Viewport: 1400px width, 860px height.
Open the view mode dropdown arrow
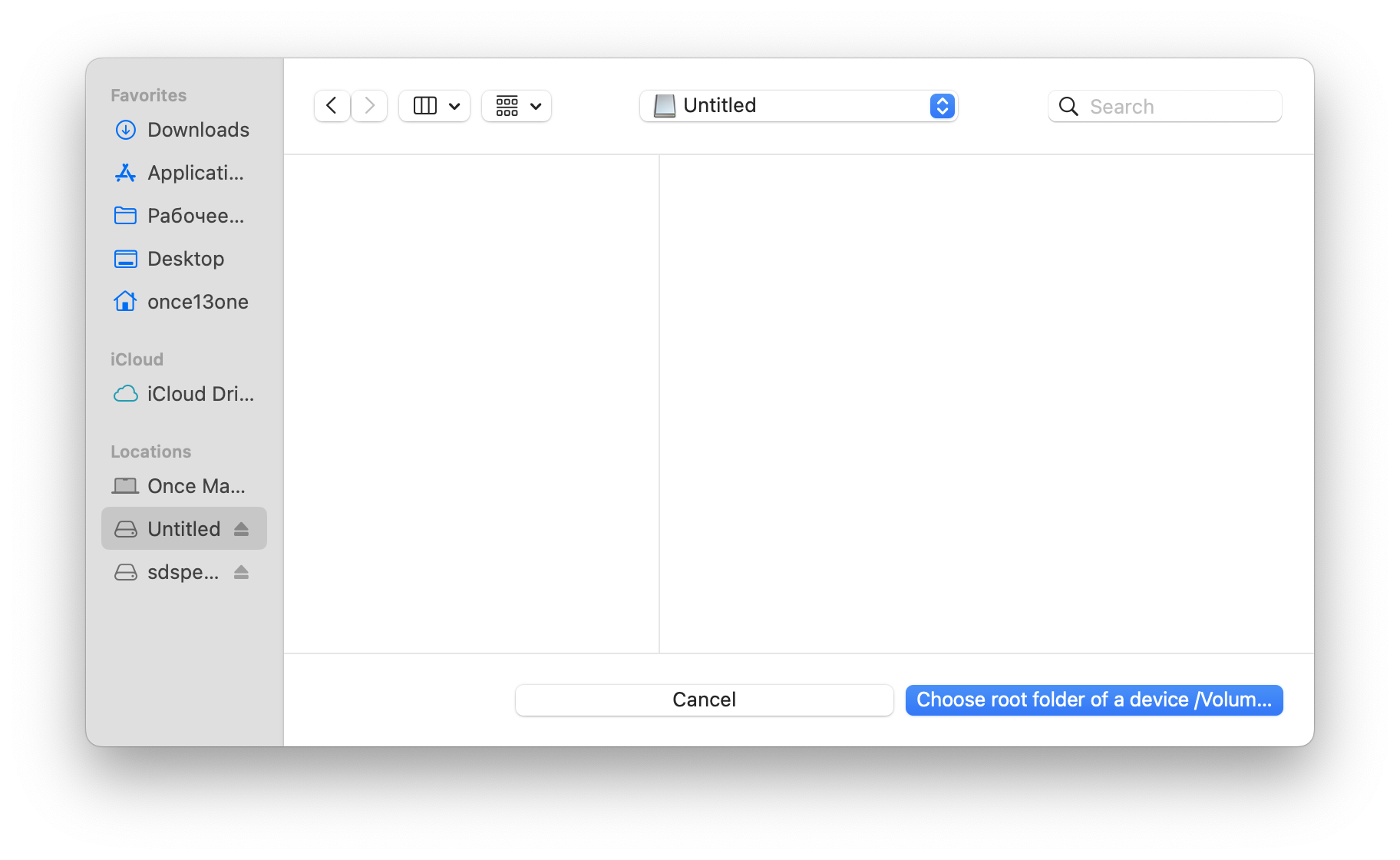454,106
